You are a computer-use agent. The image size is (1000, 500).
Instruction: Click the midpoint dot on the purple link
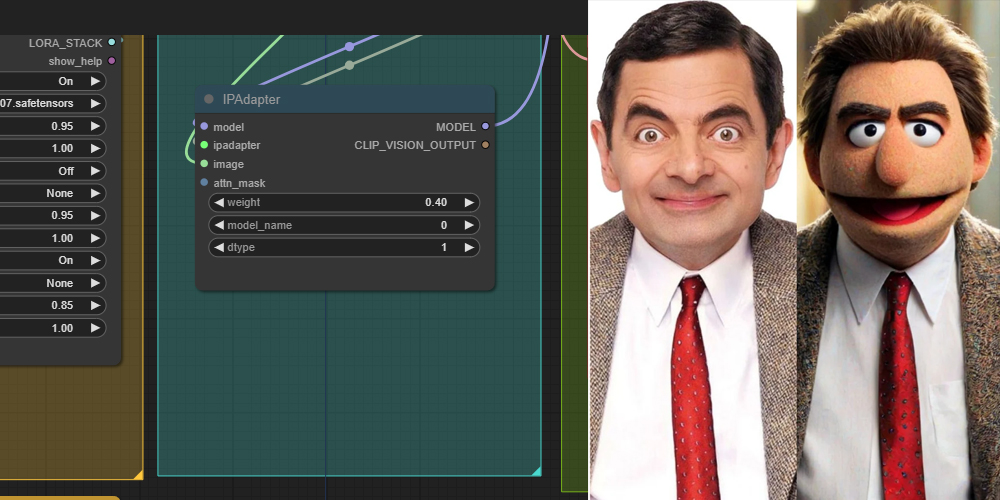[x=349, y=47]
